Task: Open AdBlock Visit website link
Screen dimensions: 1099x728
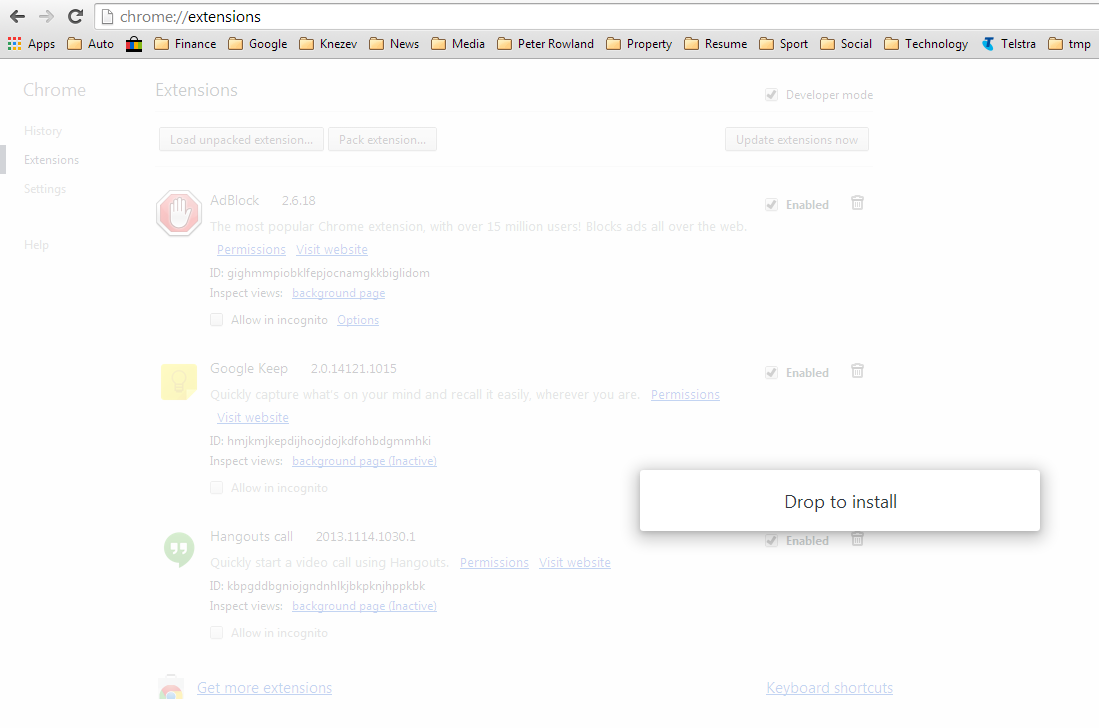Action: point(332,249)
